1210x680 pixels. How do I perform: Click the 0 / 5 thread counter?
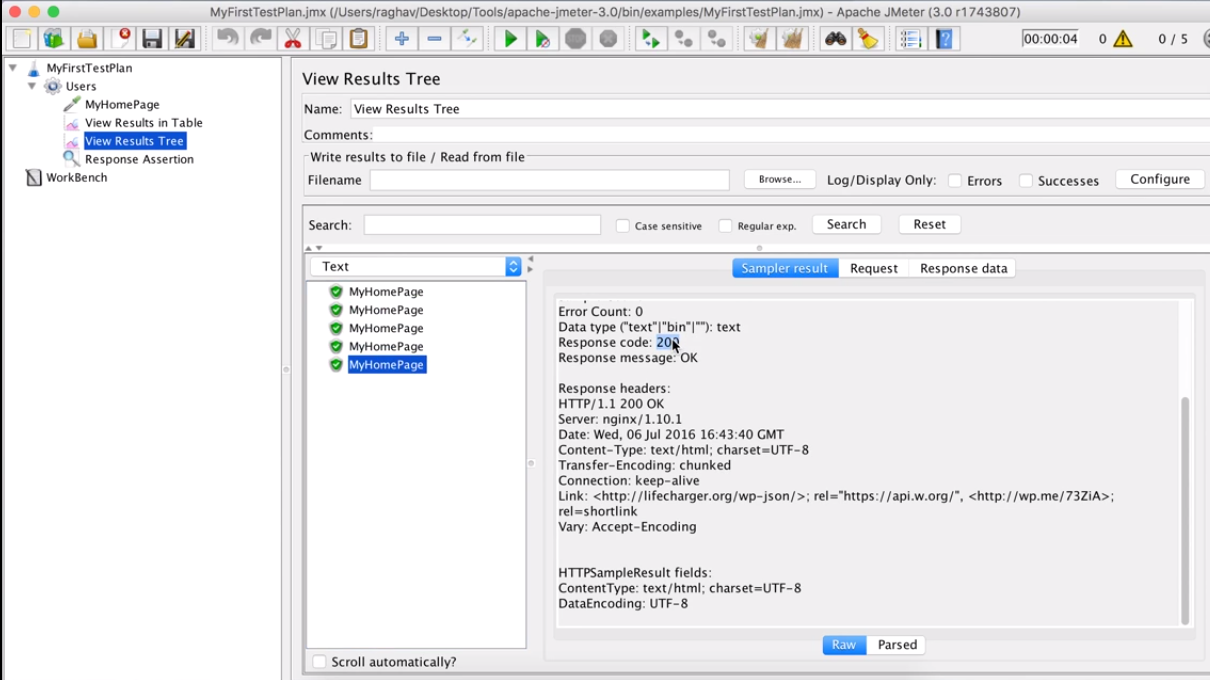point(1173,39)
